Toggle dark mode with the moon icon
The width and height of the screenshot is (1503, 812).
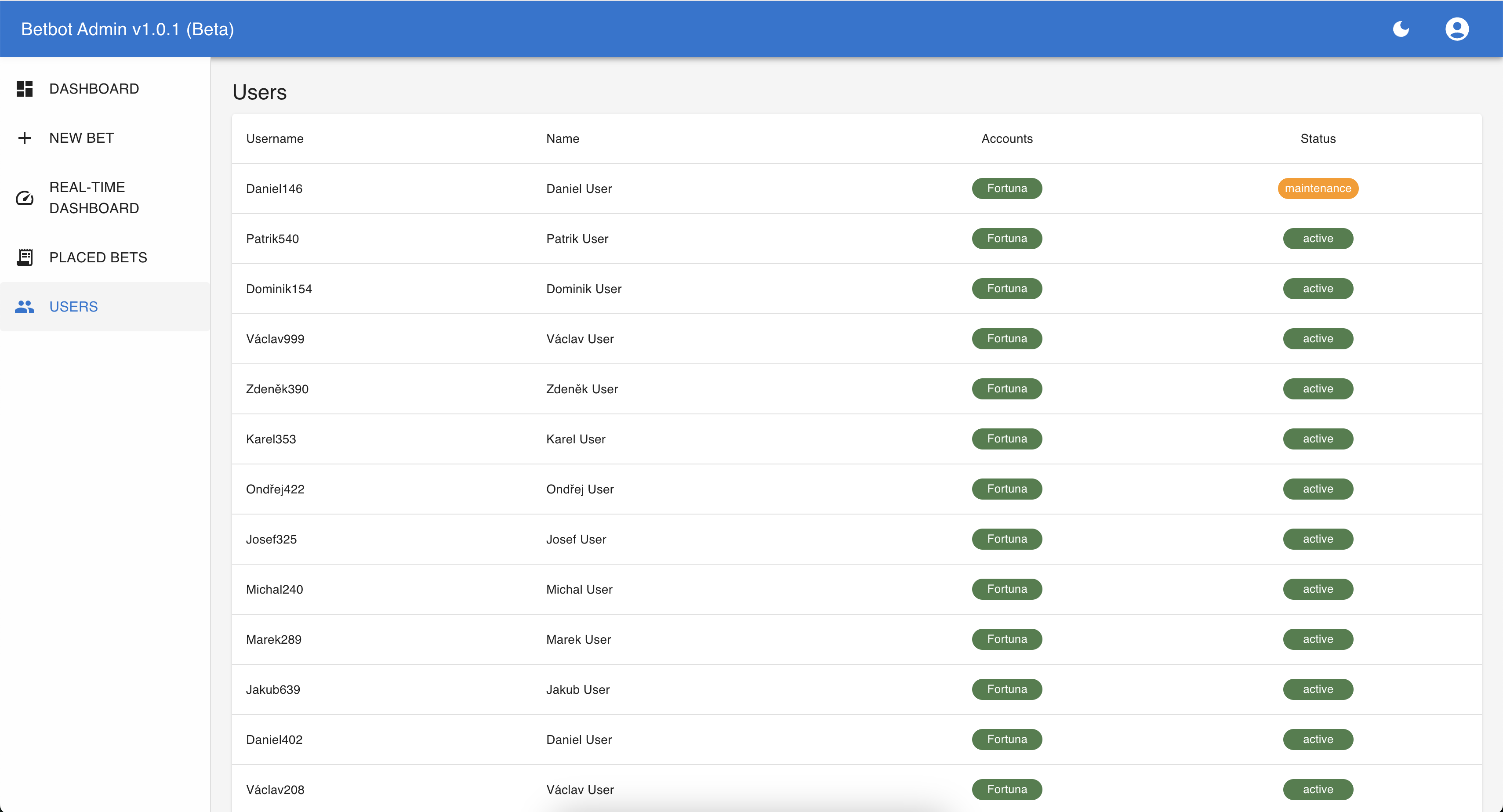(1401, 29)
